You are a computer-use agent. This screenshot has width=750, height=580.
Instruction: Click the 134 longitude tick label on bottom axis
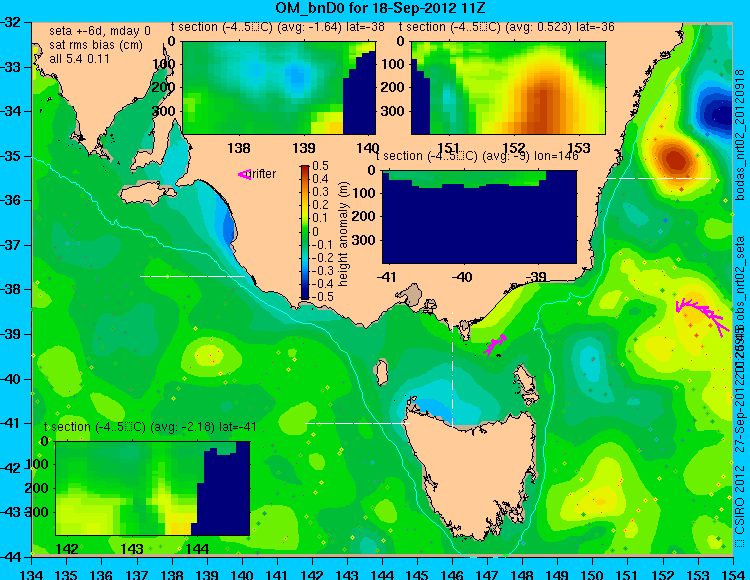[x=32, y=574]
